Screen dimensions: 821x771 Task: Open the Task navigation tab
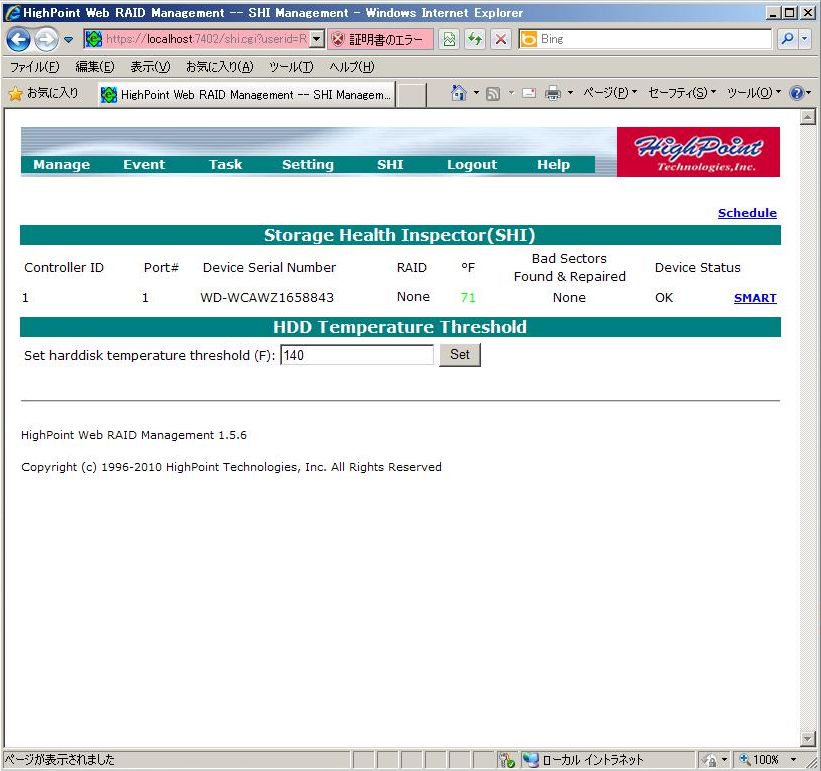pos(225,164)
